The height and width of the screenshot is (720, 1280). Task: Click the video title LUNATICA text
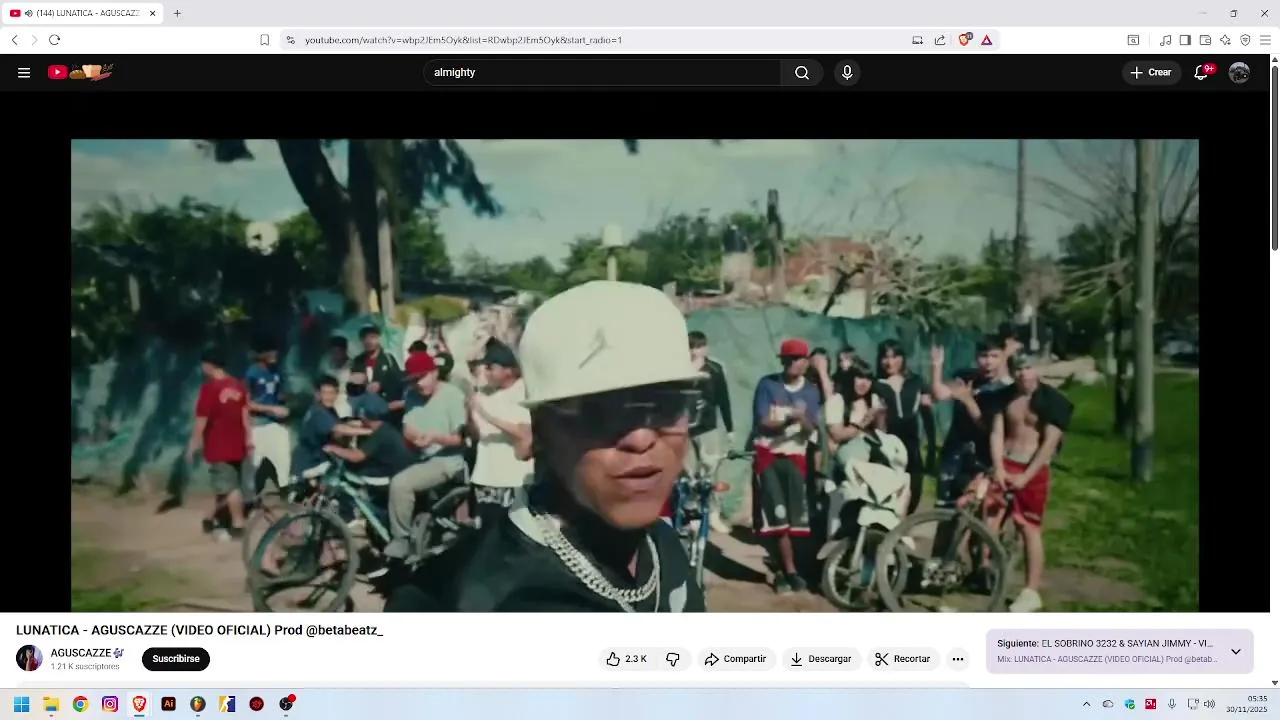pyautogui.click(x=200, y=630)
